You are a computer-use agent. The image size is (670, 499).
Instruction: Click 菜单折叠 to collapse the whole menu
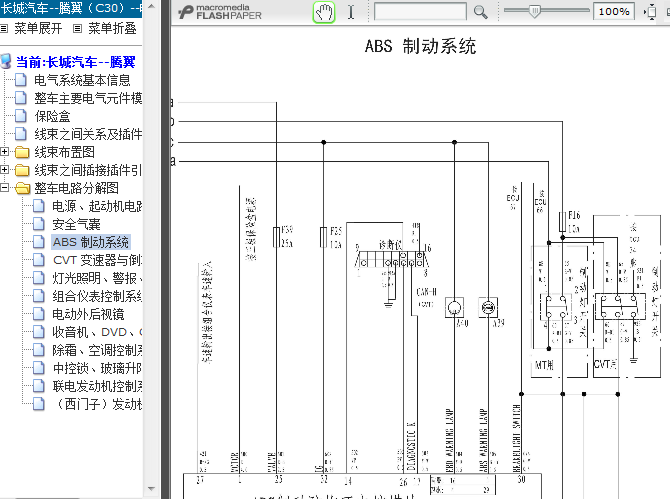pyautogui.click(x=112, y=29)
